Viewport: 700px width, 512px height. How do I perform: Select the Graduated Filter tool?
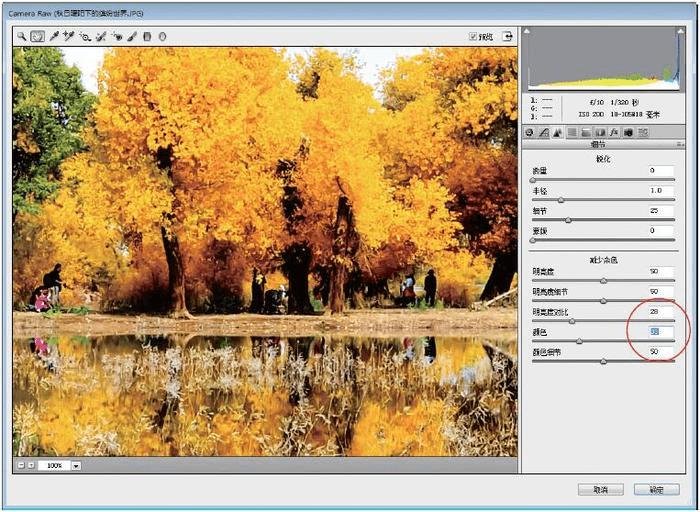(x=147, y=37)
